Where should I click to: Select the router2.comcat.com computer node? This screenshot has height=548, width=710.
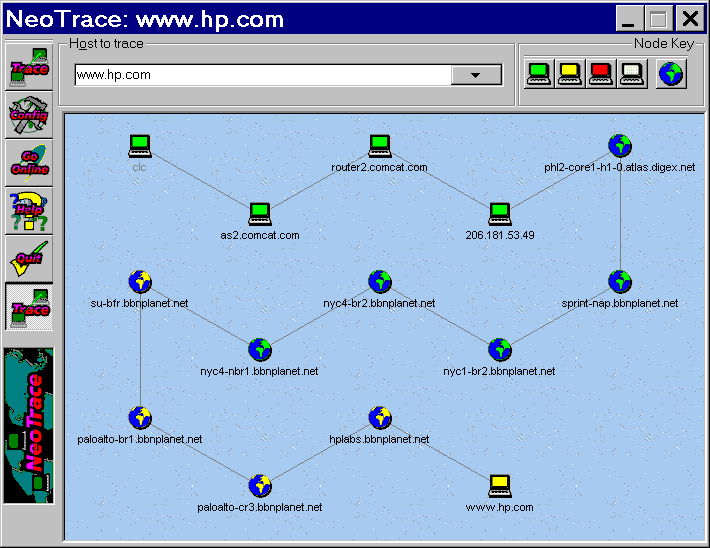(379, 146)
